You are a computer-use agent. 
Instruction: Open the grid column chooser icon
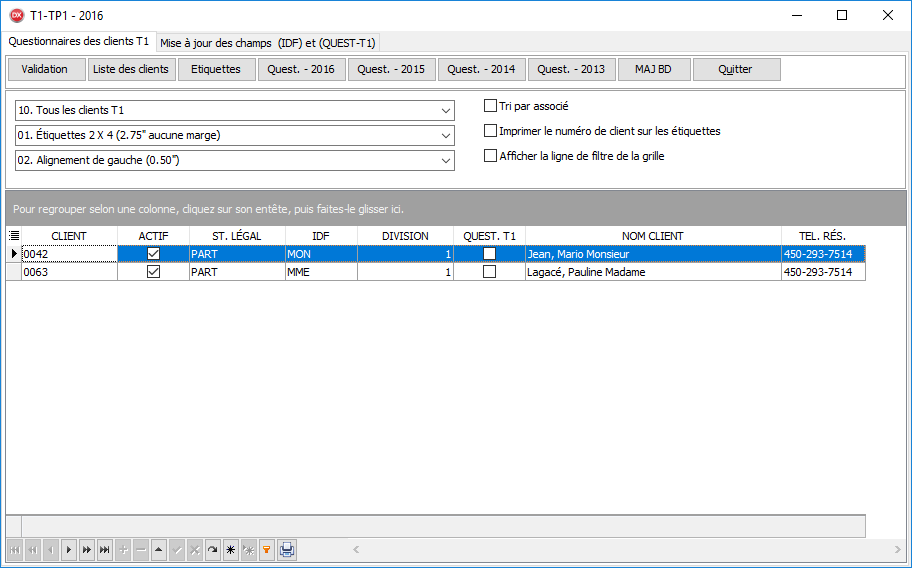coord(14,236)
